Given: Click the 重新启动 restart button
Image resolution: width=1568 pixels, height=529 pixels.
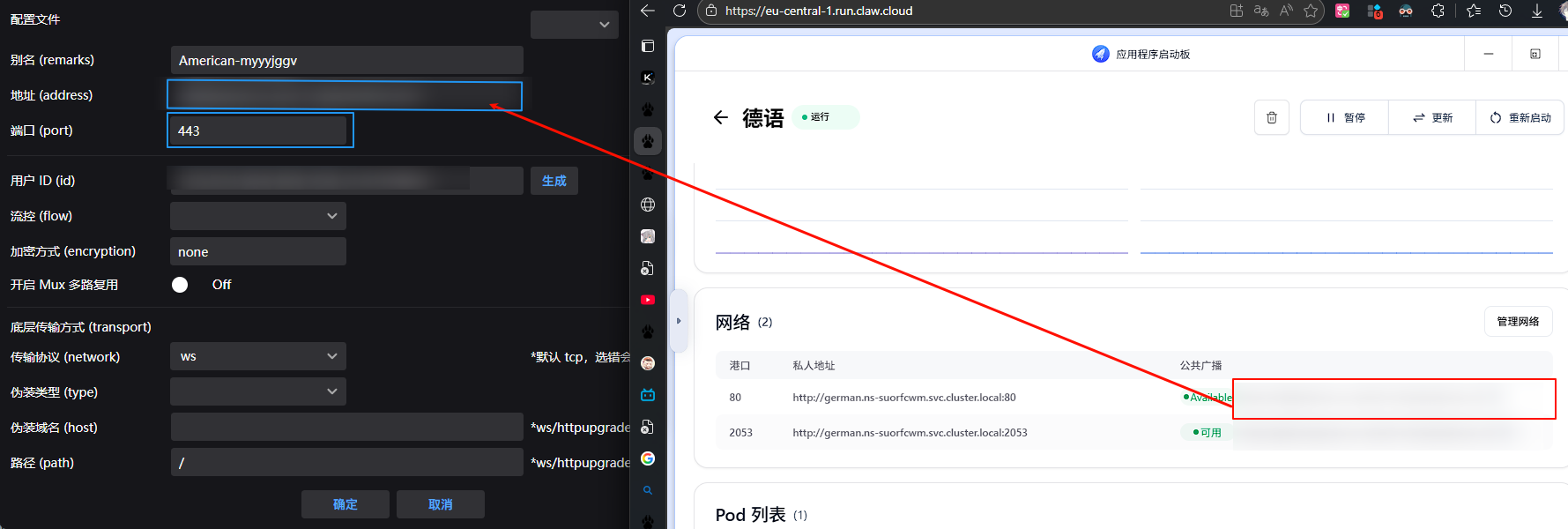Looking at the screenshot, I should (1520, 117).
